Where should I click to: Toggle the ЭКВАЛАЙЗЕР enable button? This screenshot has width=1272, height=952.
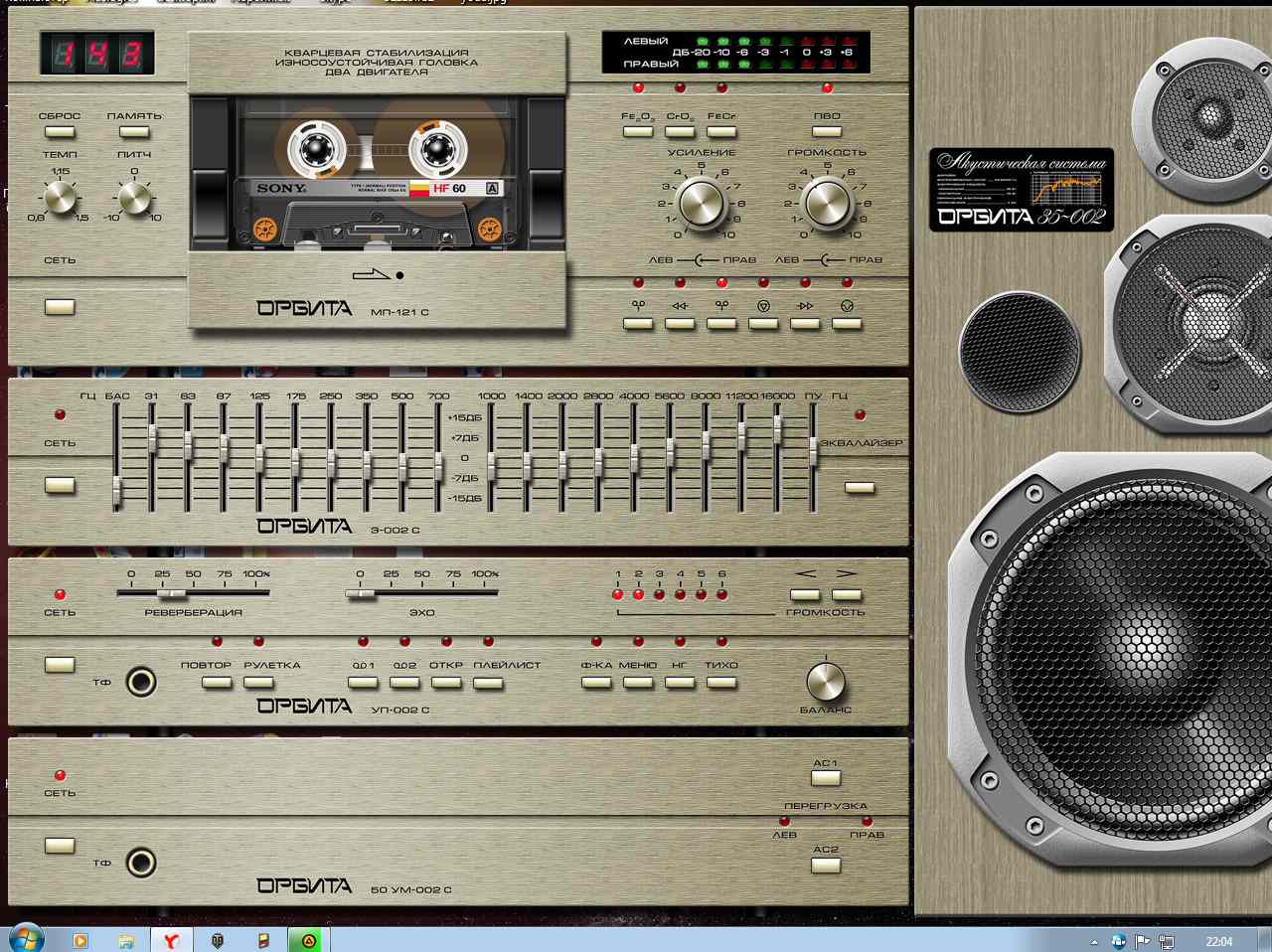(x=860, y=488)
